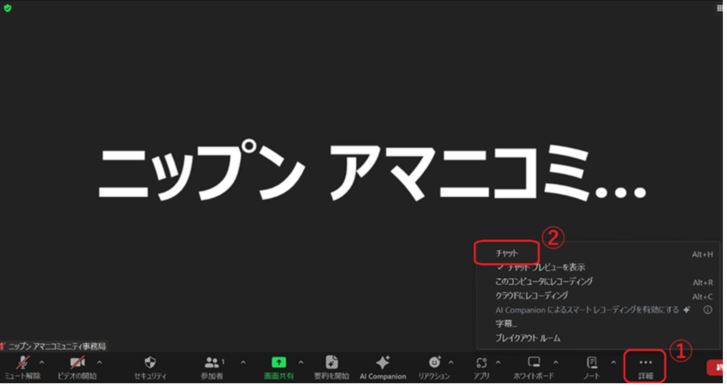Expand video options arrow beside camera

pyautogui.click(x=99, y=362)
